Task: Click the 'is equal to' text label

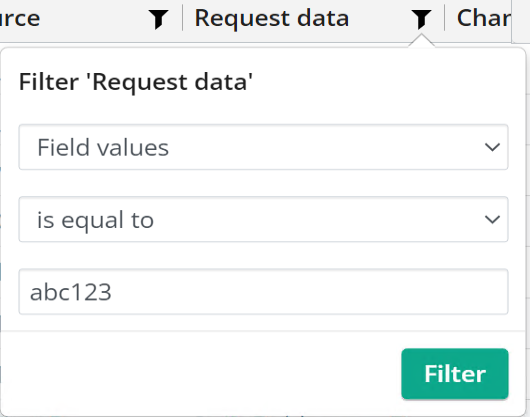Action: [95, 220]
